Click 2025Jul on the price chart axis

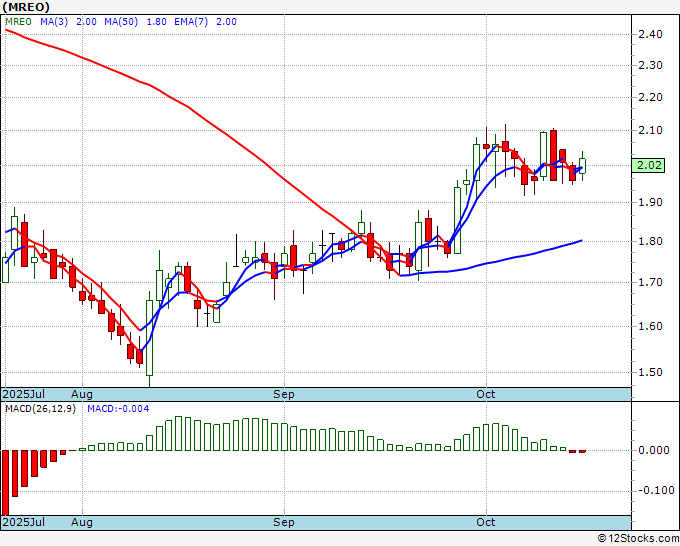click(x=24, y=394)
